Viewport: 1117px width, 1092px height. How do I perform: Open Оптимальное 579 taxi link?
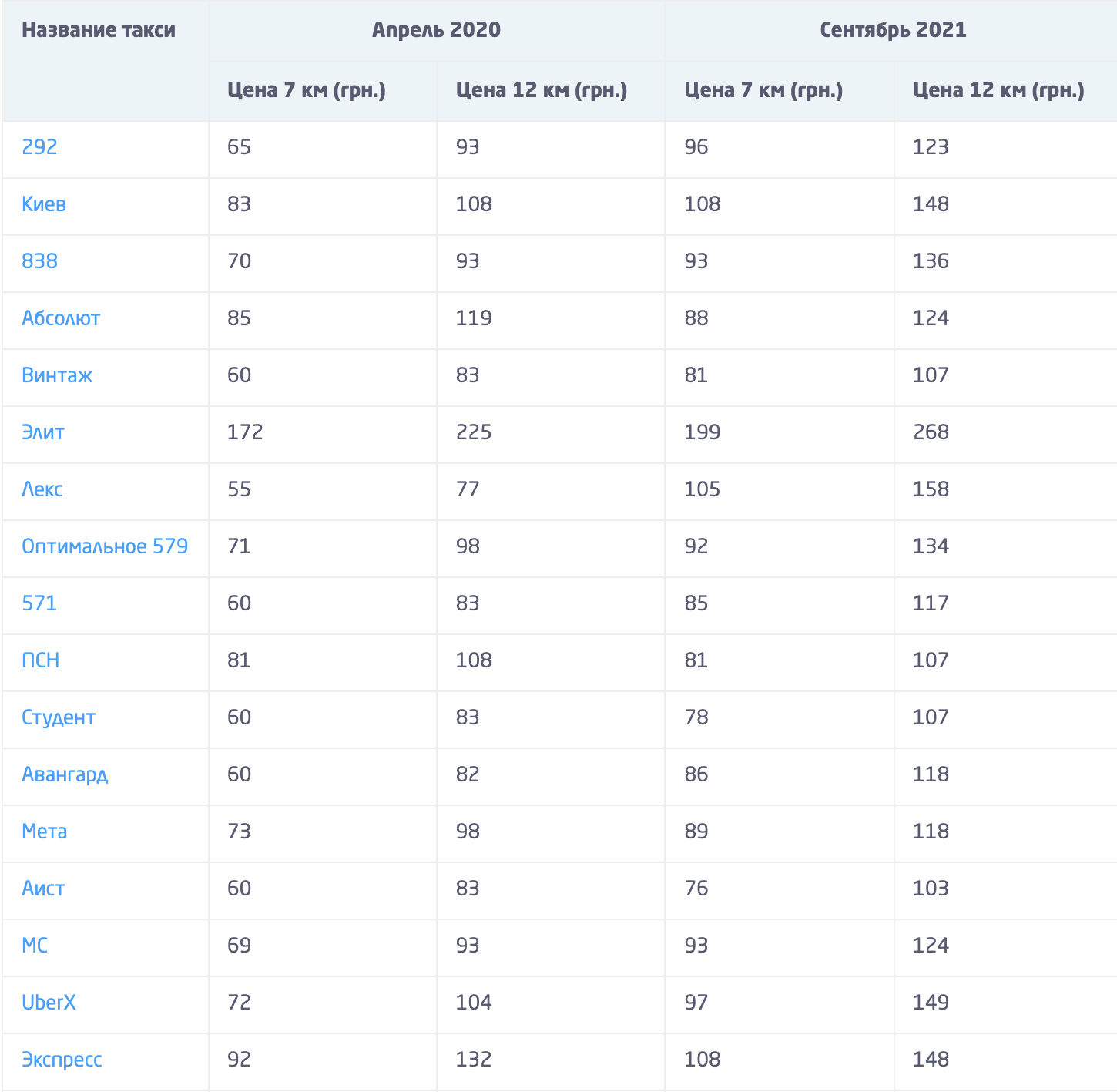pyautogui.click(x=105, y=546)
